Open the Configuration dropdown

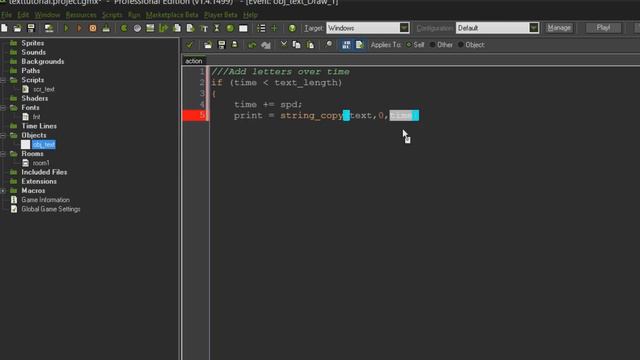pos(533,28)
